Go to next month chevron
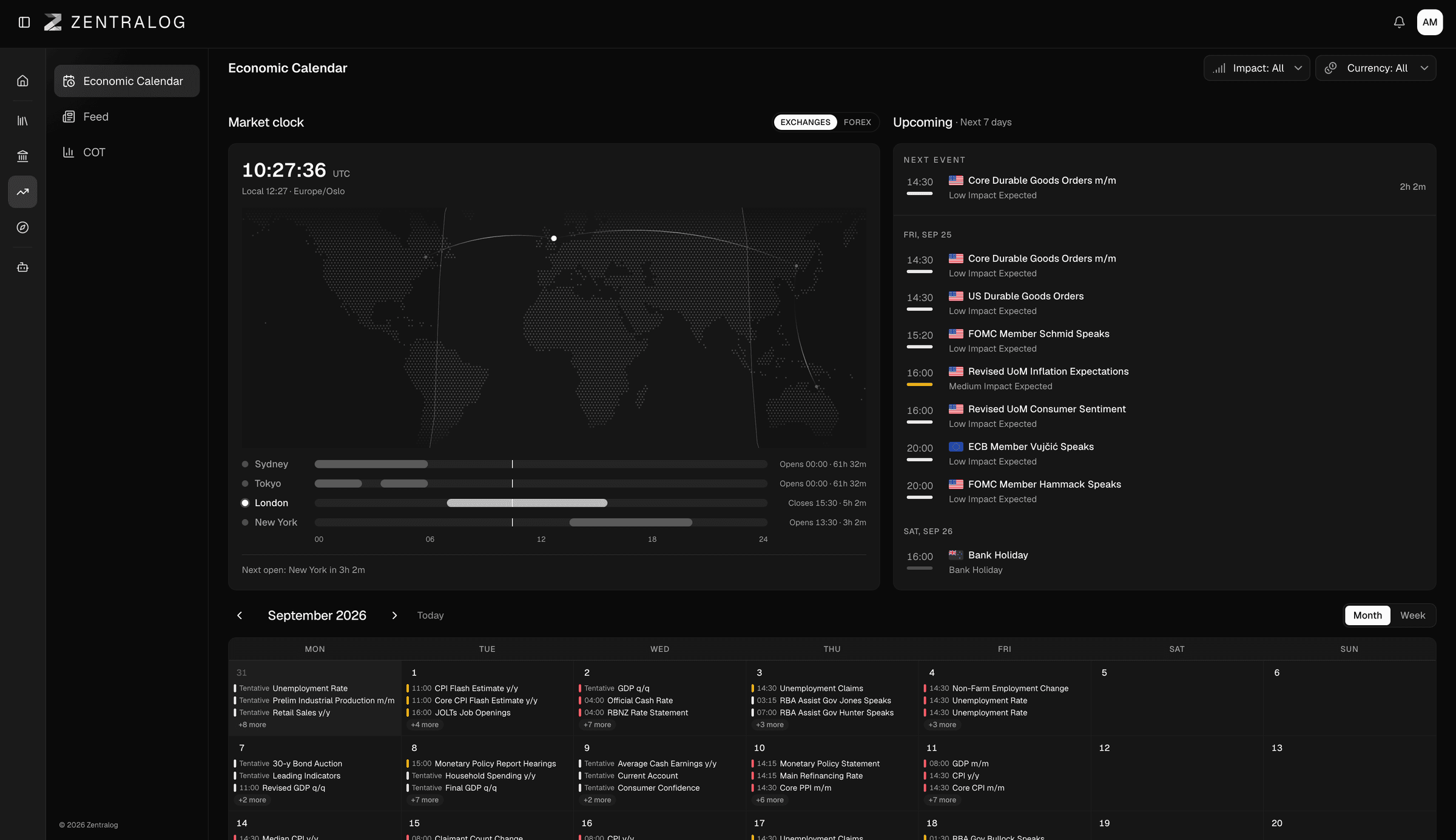This screenshot has height=840, width=1456. point(394,615)
